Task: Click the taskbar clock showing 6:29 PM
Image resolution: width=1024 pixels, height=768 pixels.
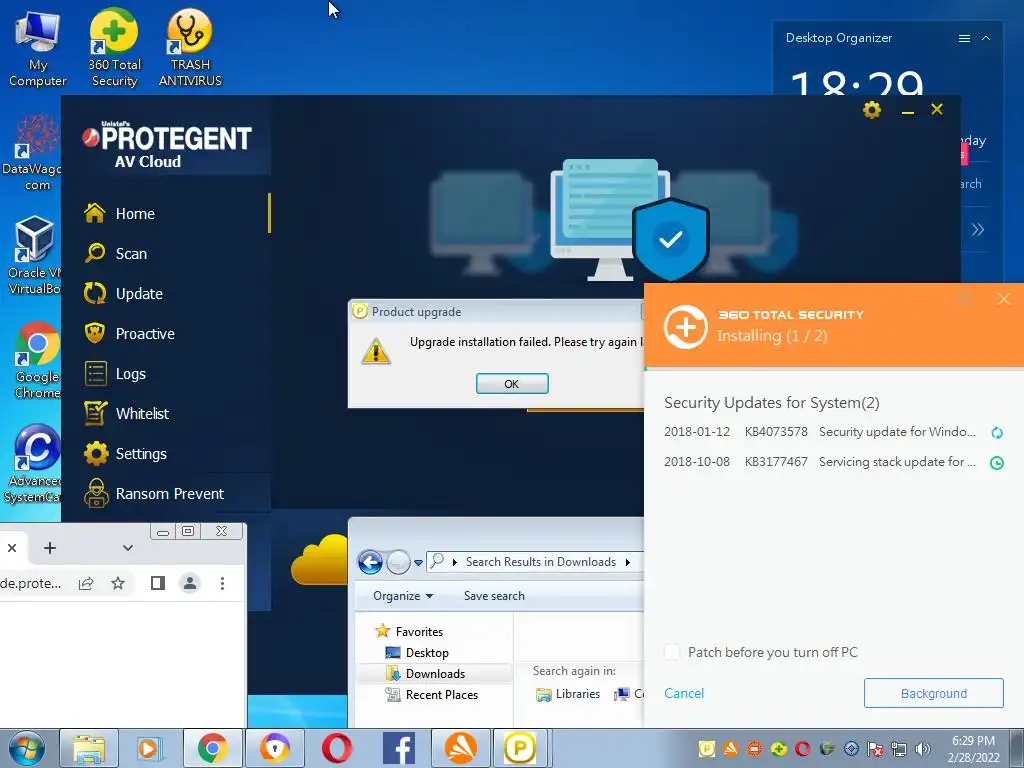Action: [x=973, y=749]
